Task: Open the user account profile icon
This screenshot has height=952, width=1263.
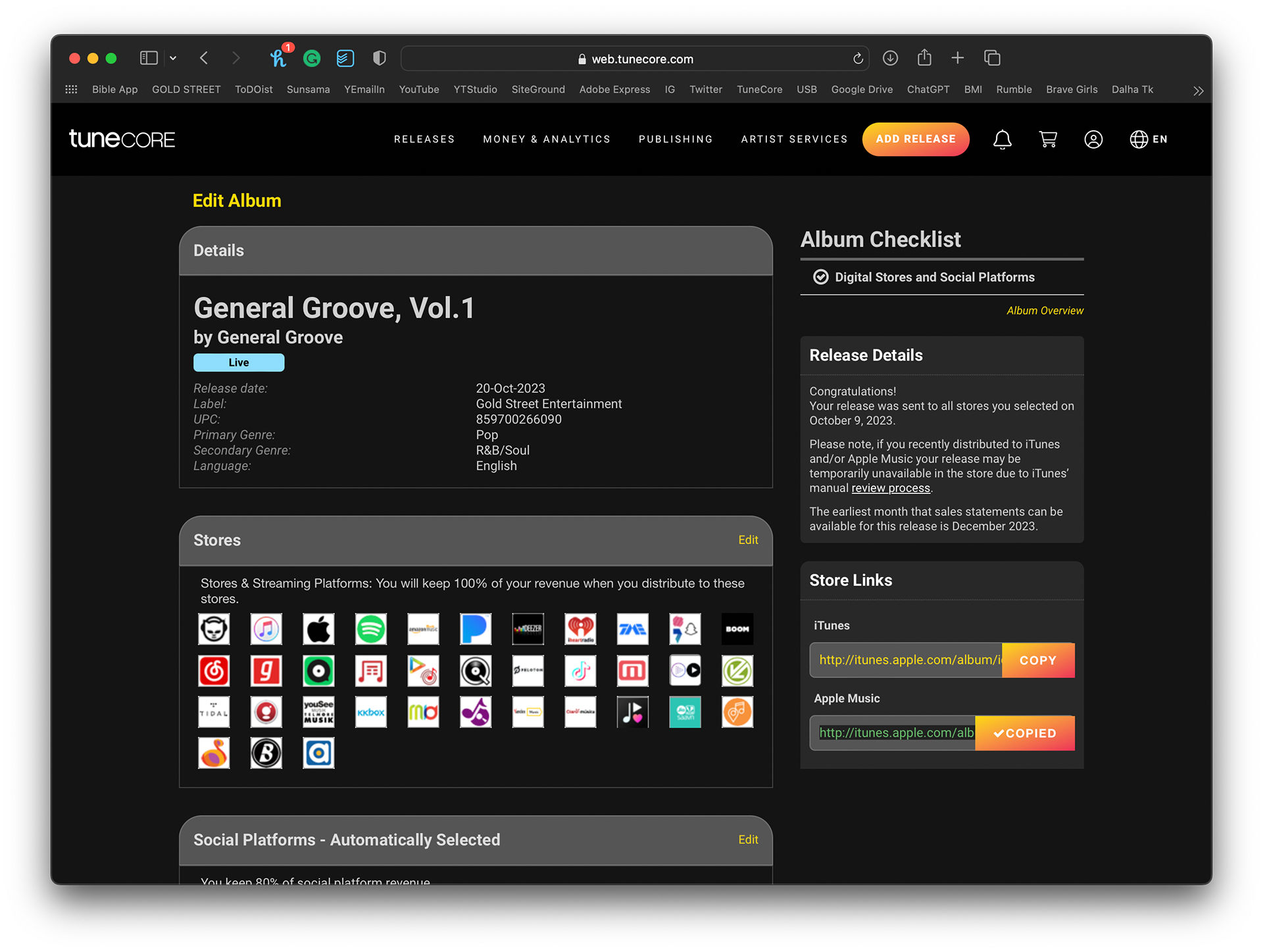Action: click(x=1093, y=139)
